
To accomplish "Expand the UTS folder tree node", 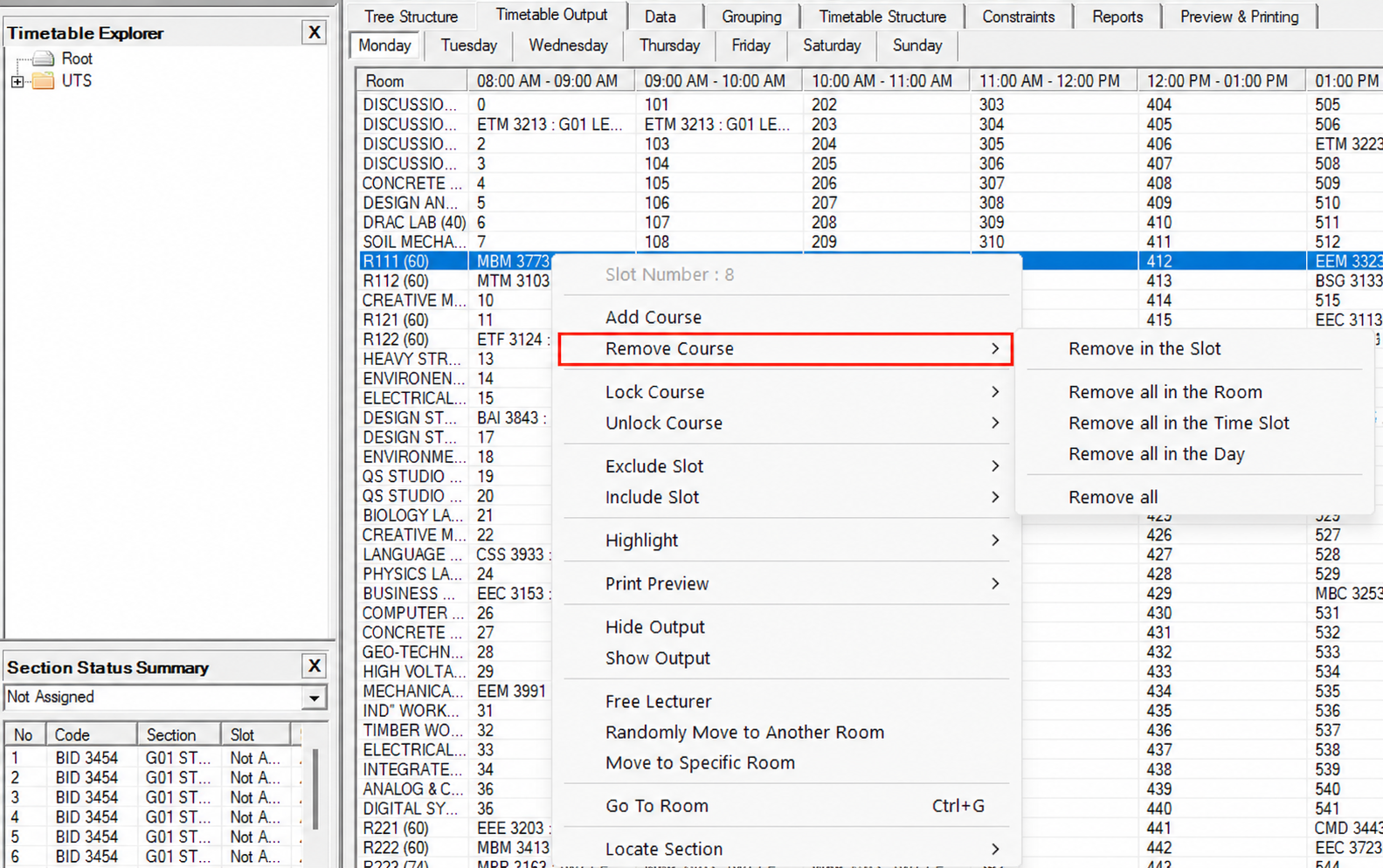I will click(x=17, y=81).
